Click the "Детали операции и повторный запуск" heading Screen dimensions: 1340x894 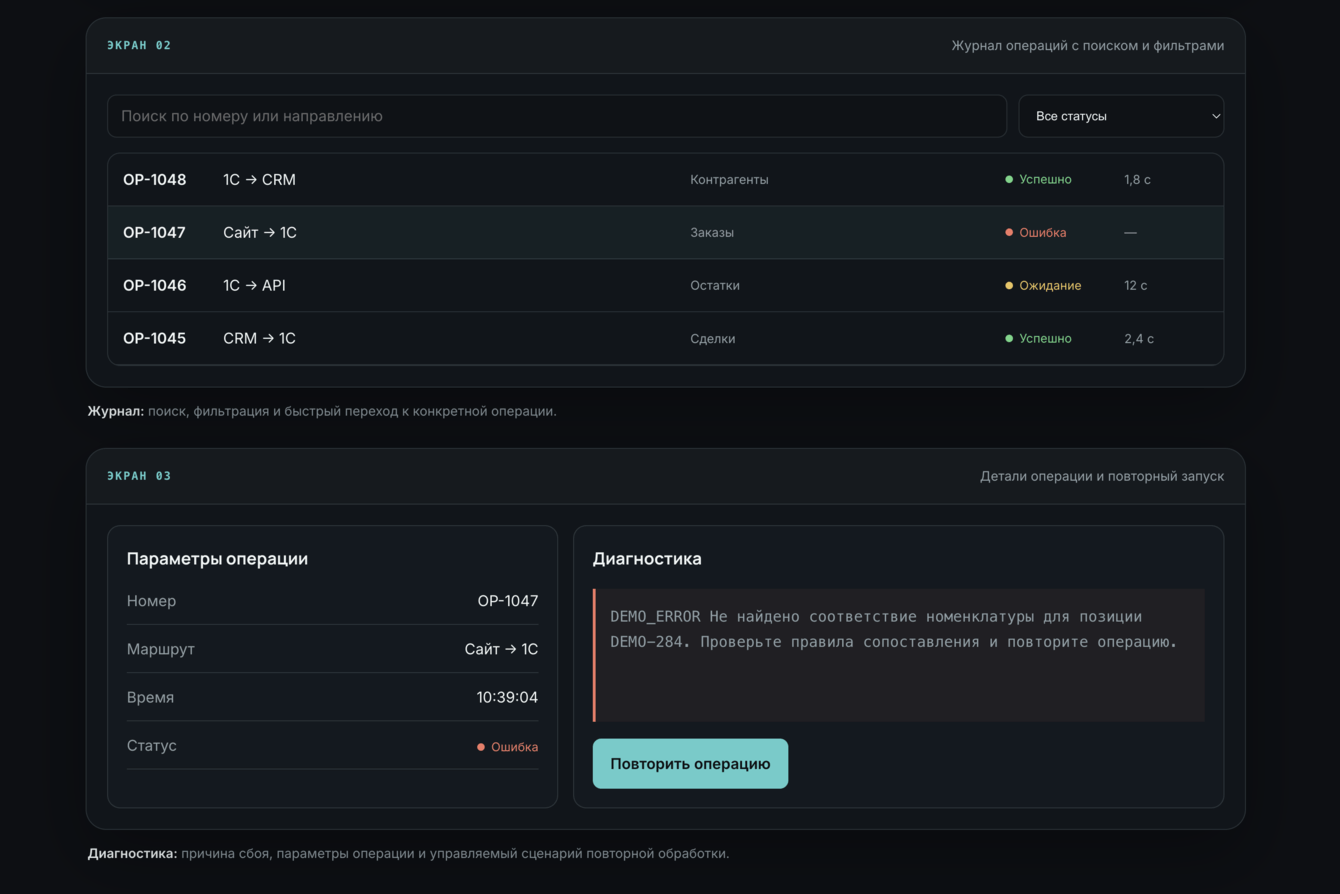1102,477
